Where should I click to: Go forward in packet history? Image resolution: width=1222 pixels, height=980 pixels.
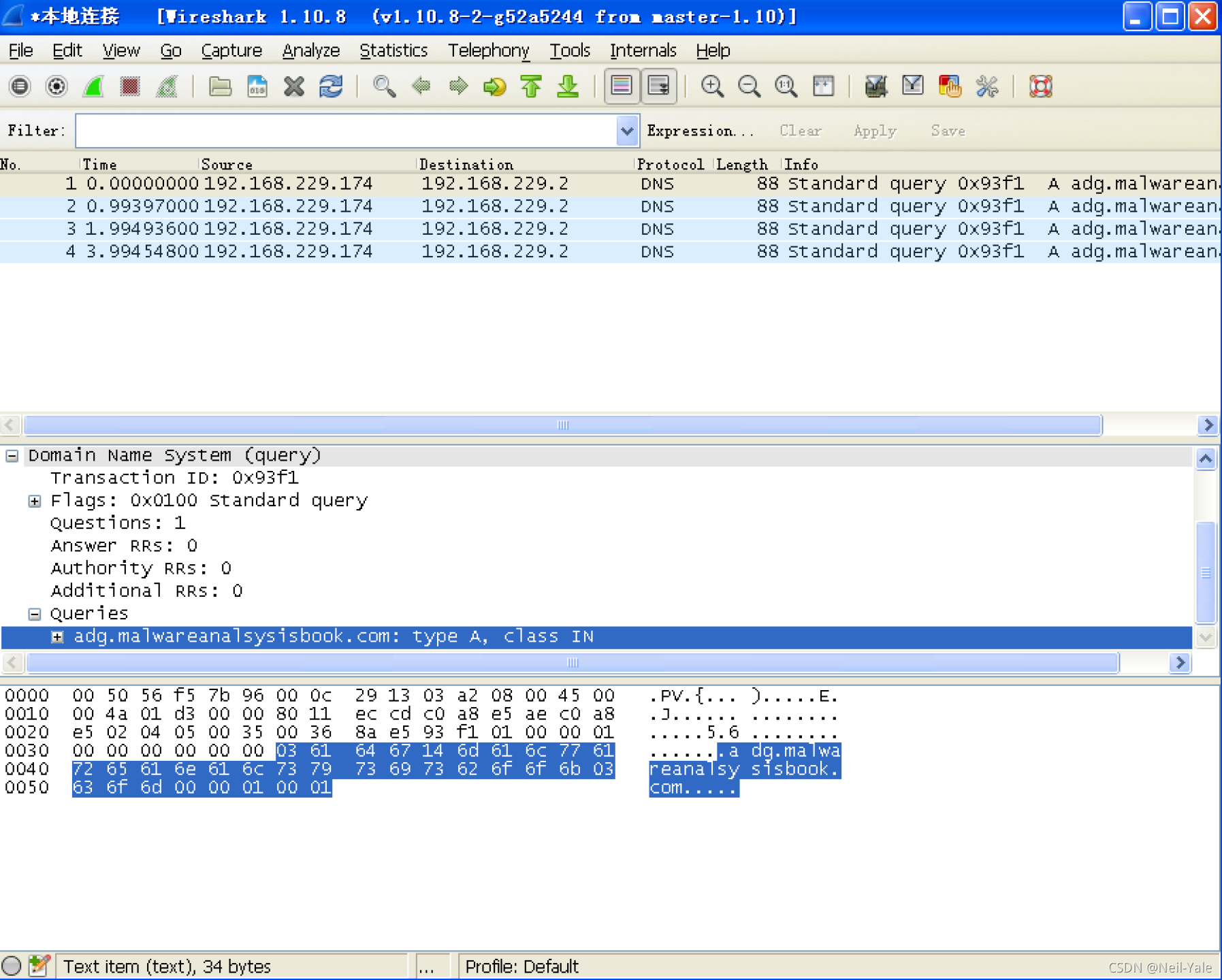tap(458, 86)
